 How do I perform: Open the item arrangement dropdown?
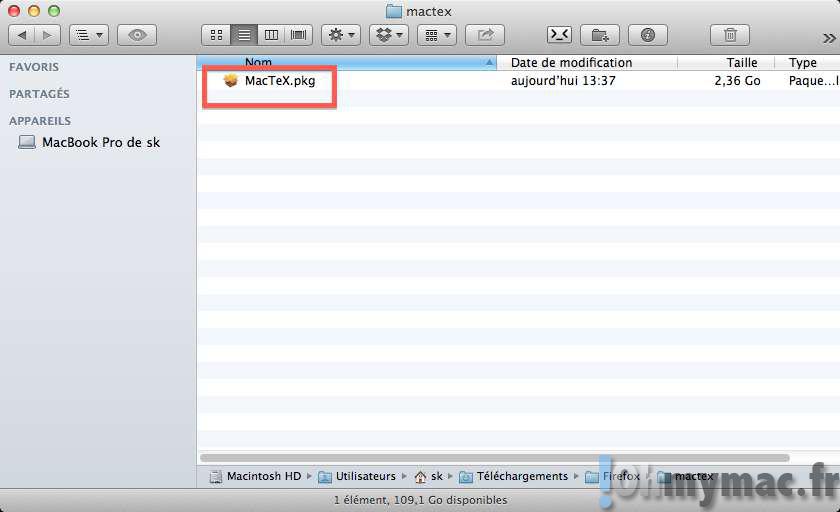tap(437, 35)
